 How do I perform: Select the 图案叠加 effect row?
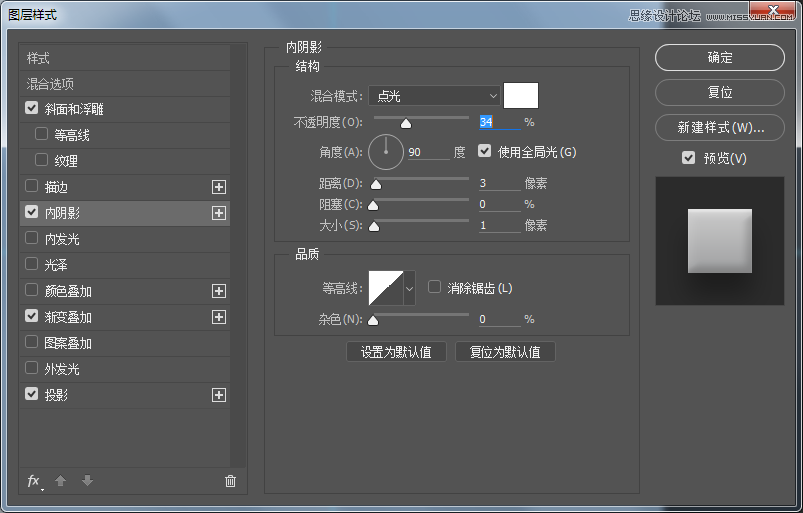pyautogui.click(x=124, y=343)
